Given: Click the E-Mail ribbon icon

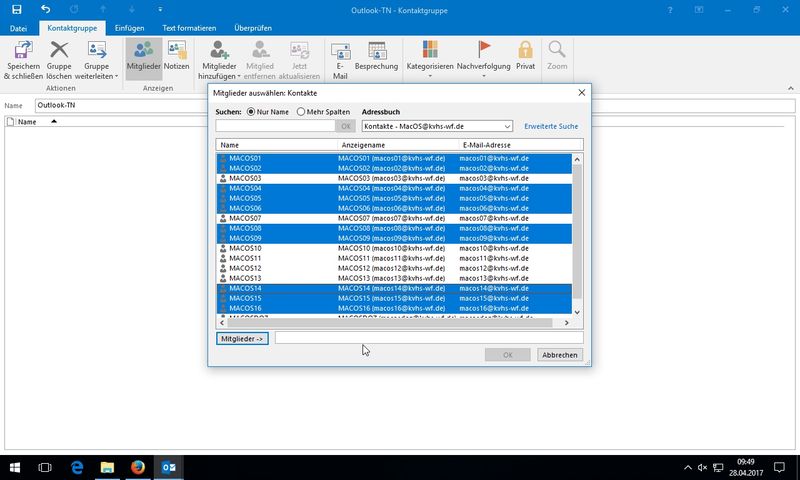Looking at the screenshot, I should 340,52.
